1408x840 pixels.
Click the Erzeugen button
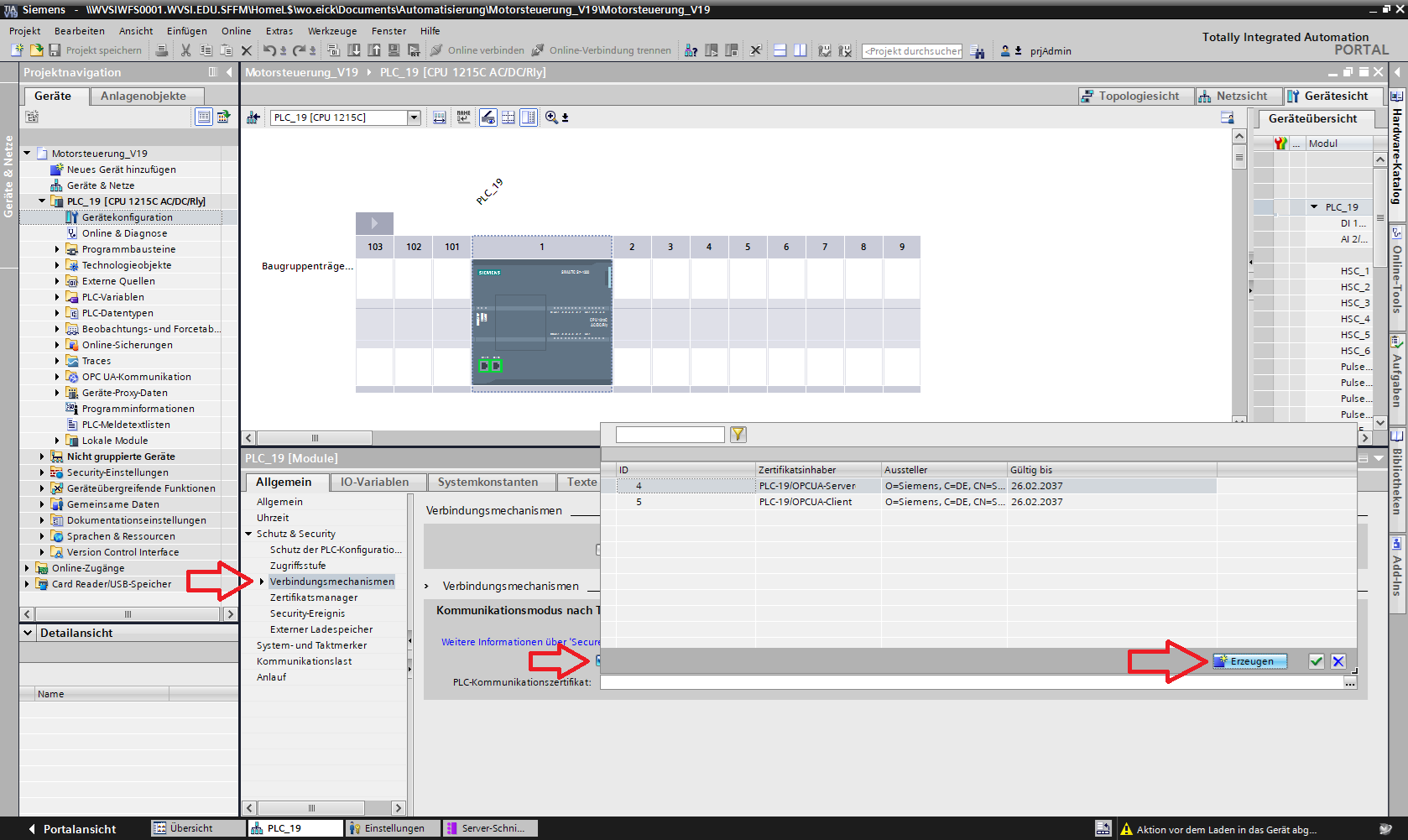click(1250, 661)
